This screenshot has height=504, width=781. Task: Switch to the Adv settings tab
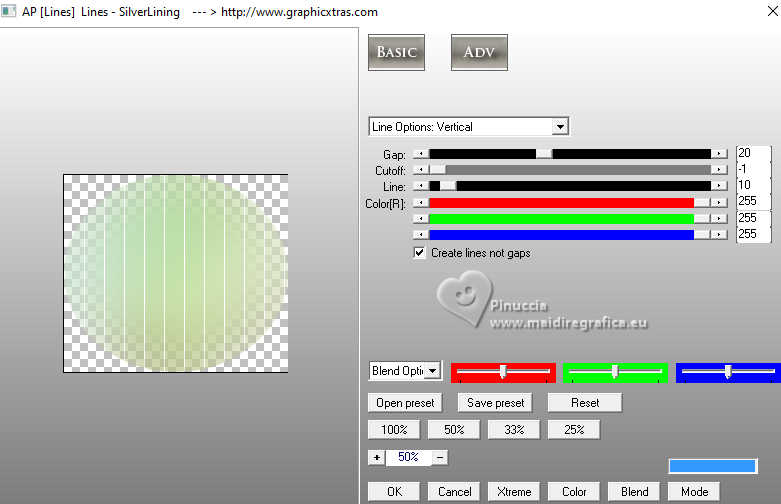(479, 52)
